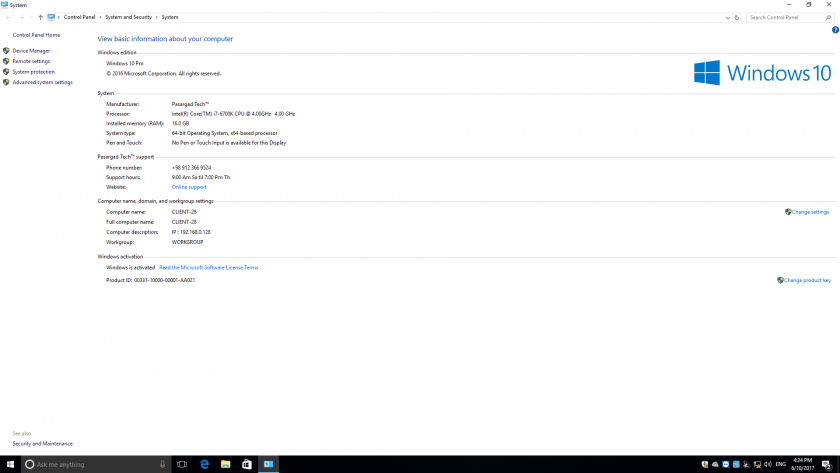Navigate to System and Security breadcrumb
840x473 pixels.
pyautogui.click(x=129, y=17)
